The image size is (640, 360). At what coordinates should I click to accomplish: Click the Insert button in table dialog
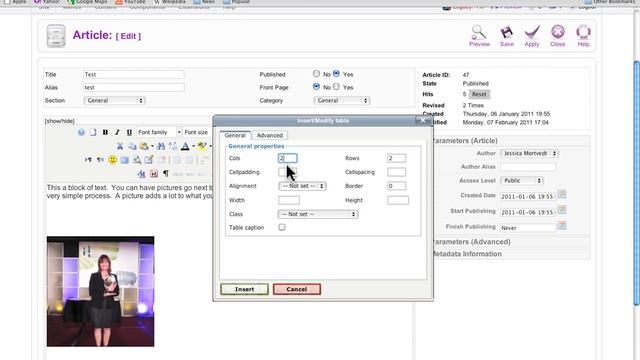click(x=244, y=289)
